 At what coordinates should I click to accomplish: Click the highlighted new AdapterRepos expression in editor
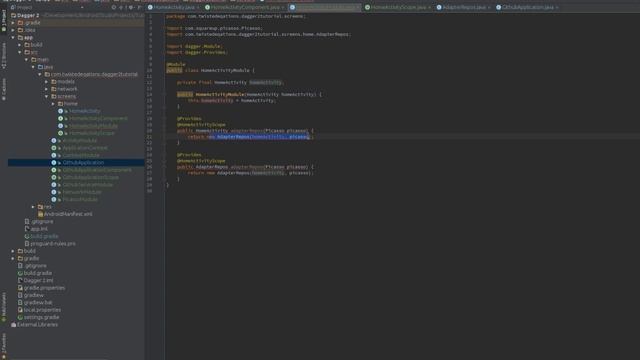pyautogui.click(x=259, y=137)
